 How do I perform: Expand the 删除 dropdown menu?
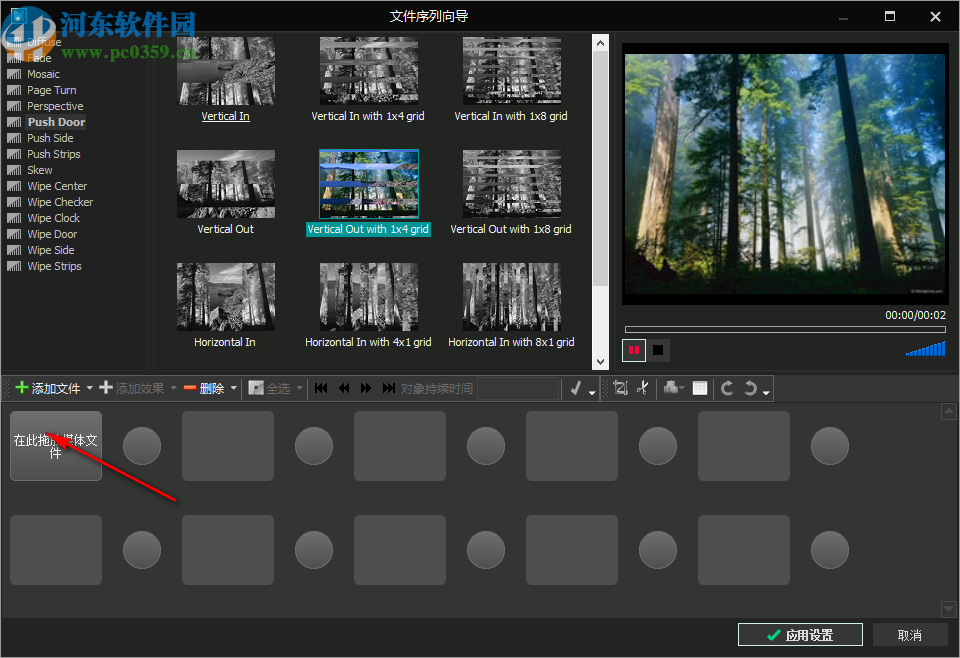[233, 388]
